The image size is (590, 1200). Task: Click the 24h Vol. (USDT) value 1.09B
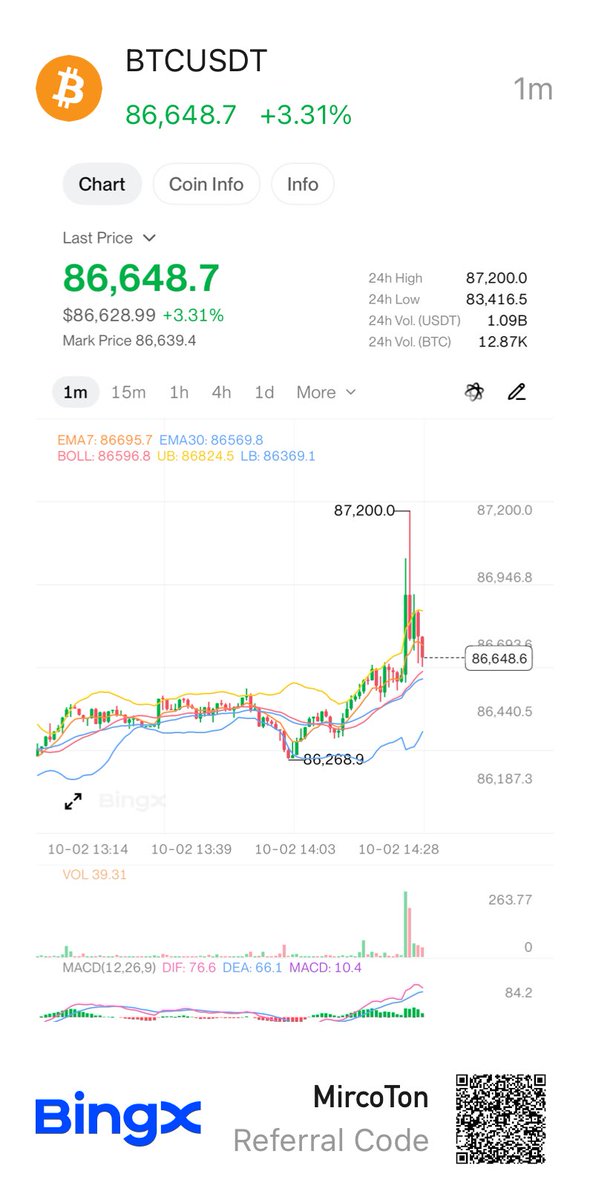pyautogui.click(x=508, y=320)
